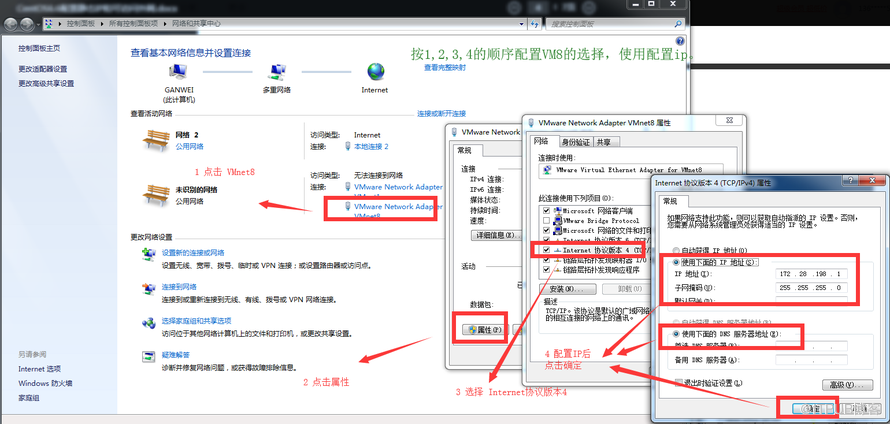Click the 连接到网络 icon

(x=149, y=288)
